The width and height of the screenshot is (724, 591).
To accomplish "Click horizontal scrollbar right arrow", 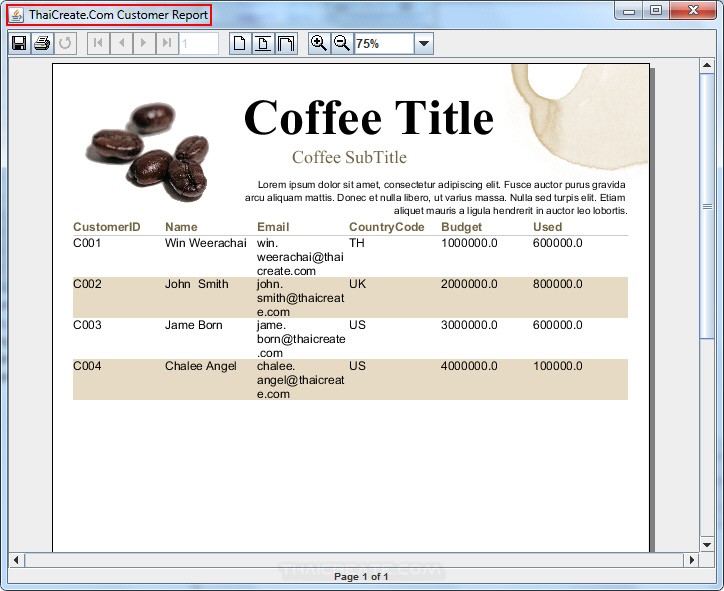I will pos(691,560).
